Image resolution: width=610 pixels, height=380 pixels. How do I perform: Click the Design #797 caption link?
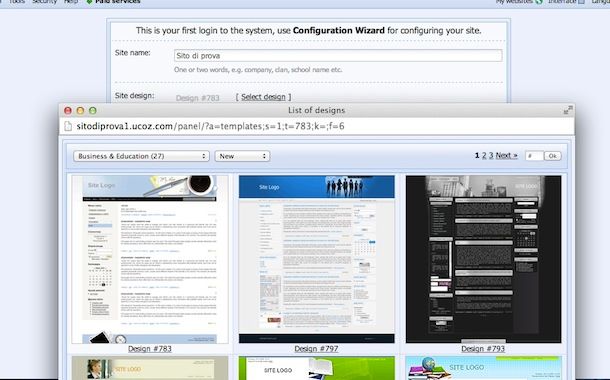pos(316,348)
